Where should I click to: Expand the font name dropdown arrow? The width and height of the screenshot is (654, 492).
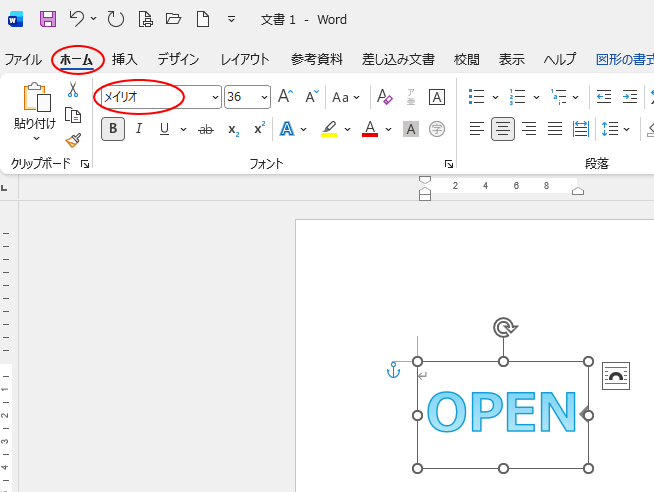pos(215,97)
